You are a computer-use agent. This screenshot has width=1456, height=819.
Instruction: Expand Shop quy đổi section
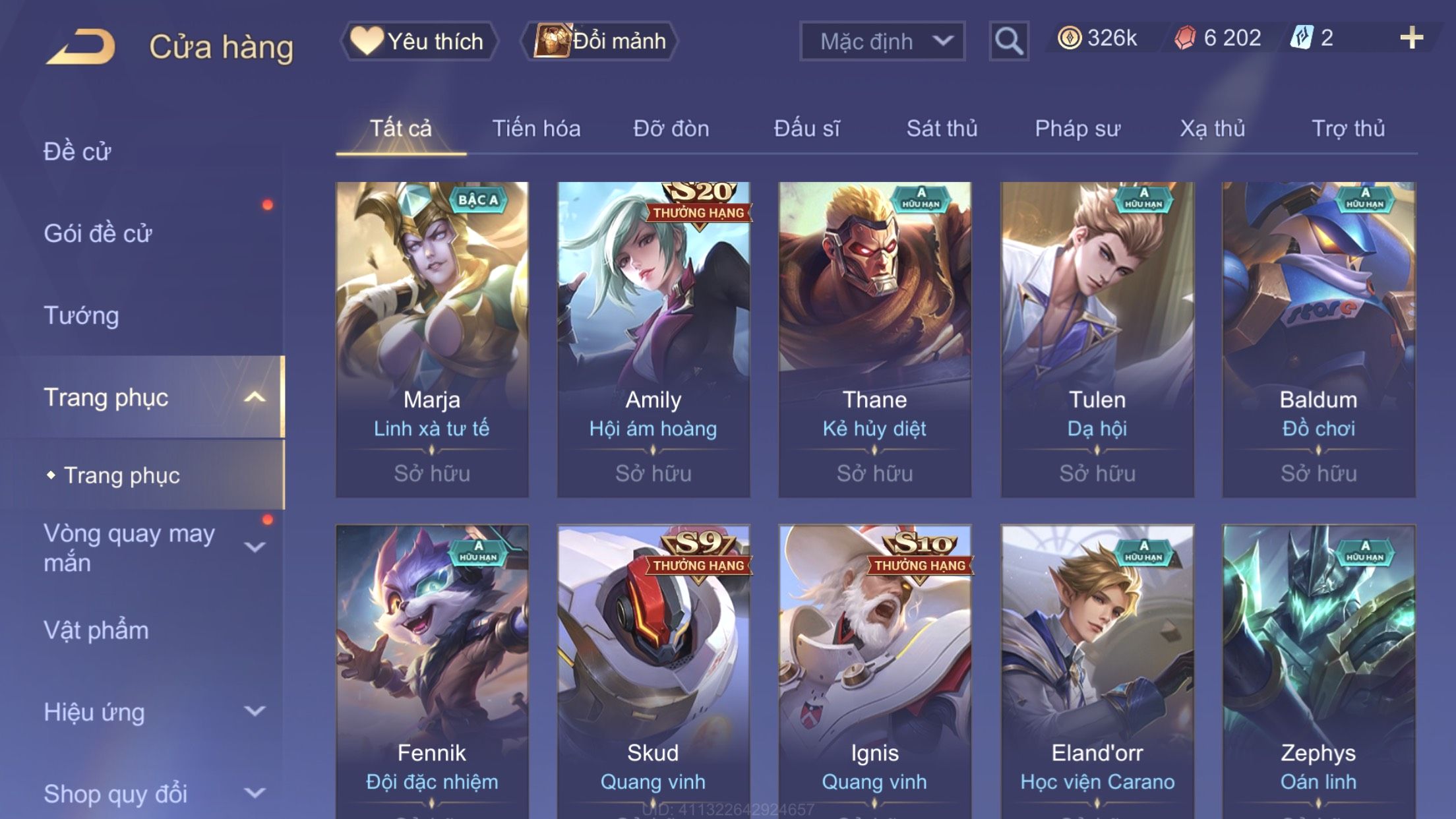255,793
